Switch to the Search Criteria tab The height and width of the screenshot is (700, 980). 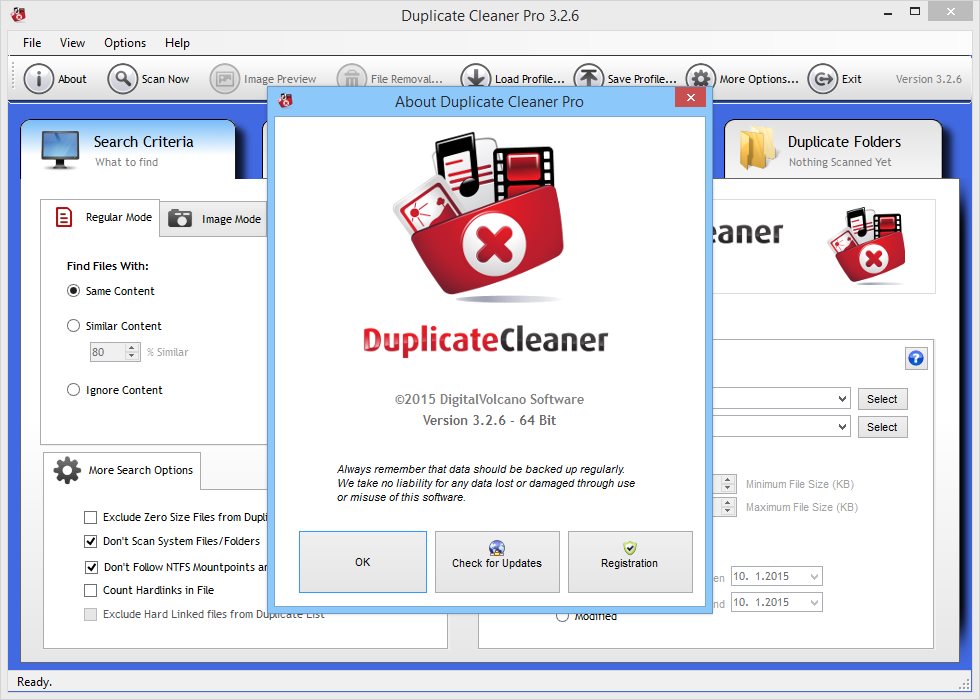[x=129, y=150]
